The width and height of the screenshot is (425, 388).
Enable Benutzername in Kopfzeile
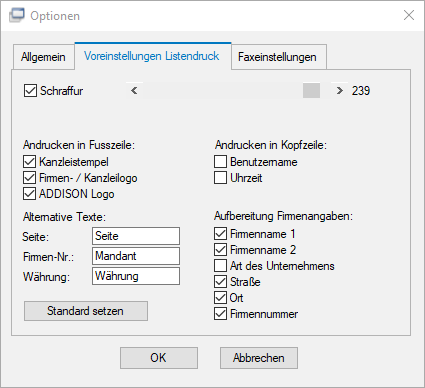[220, 162]
